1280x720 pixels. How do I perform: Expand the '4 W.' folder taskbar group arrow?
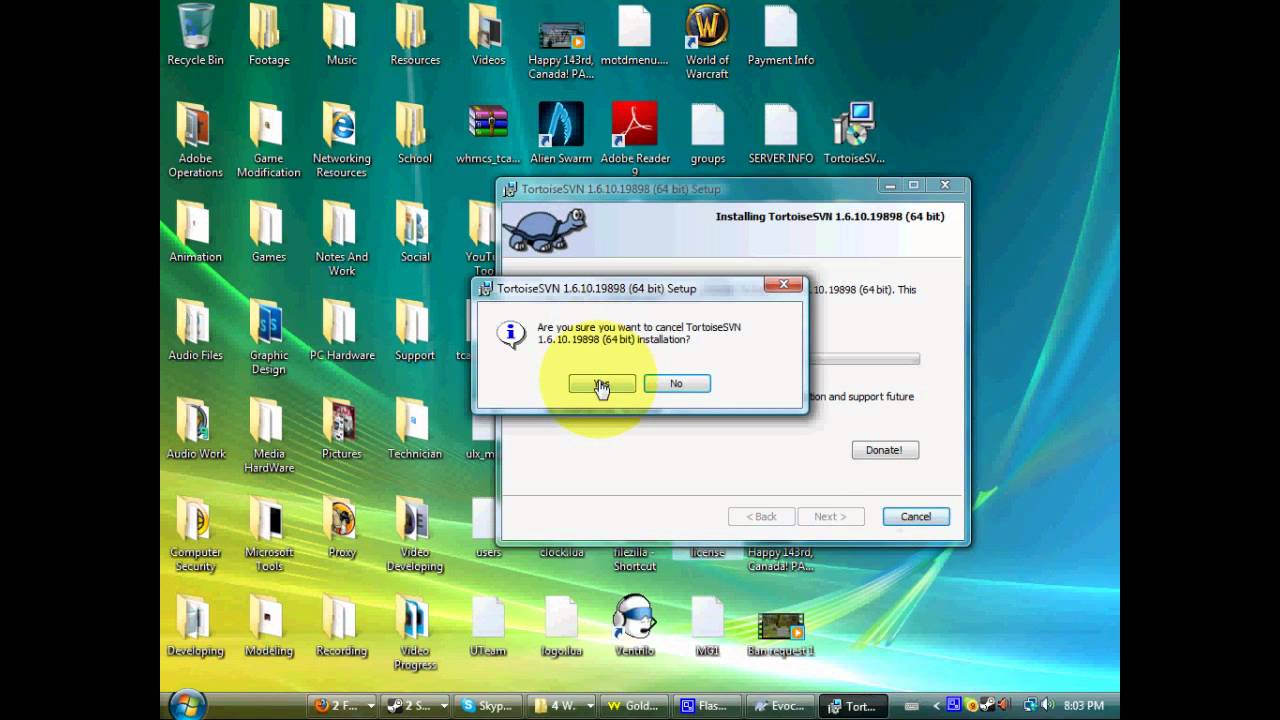tap(590, 706)
